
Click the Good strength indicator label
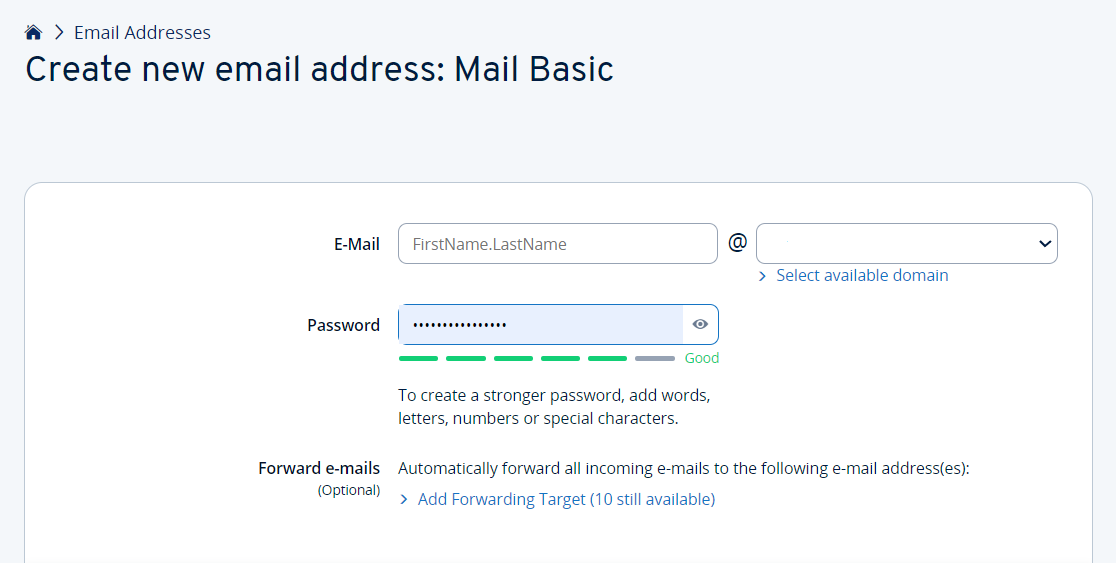point(701,358)
